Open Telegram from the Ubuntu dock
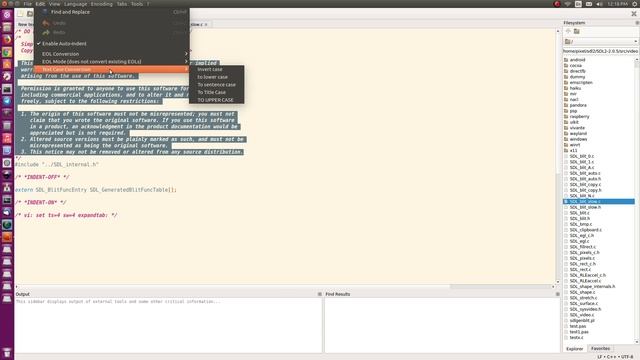Image resolution: width=640 pixels, height=360 pixels. 7,101
